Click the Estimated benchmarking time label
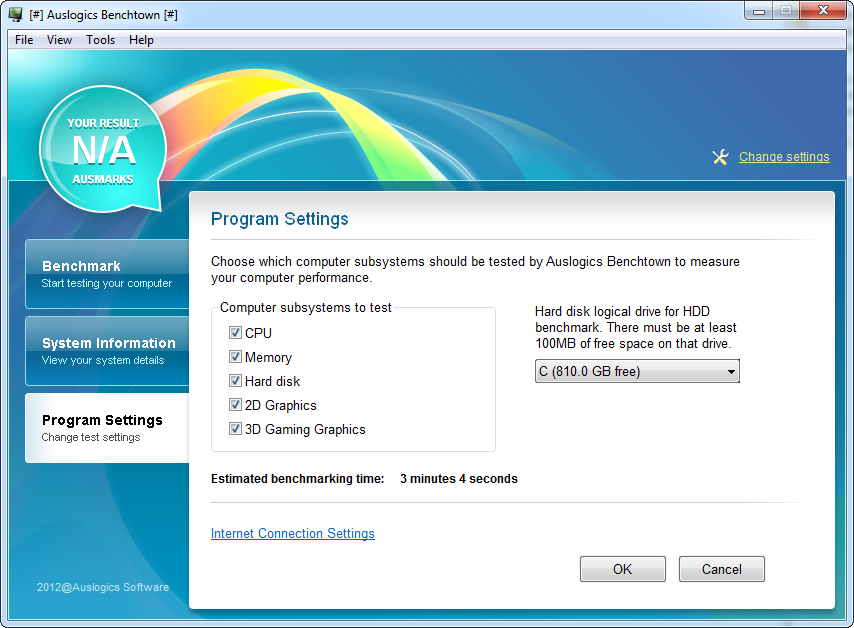The width and height of the screenshot is (854, 628). point(297,479)
